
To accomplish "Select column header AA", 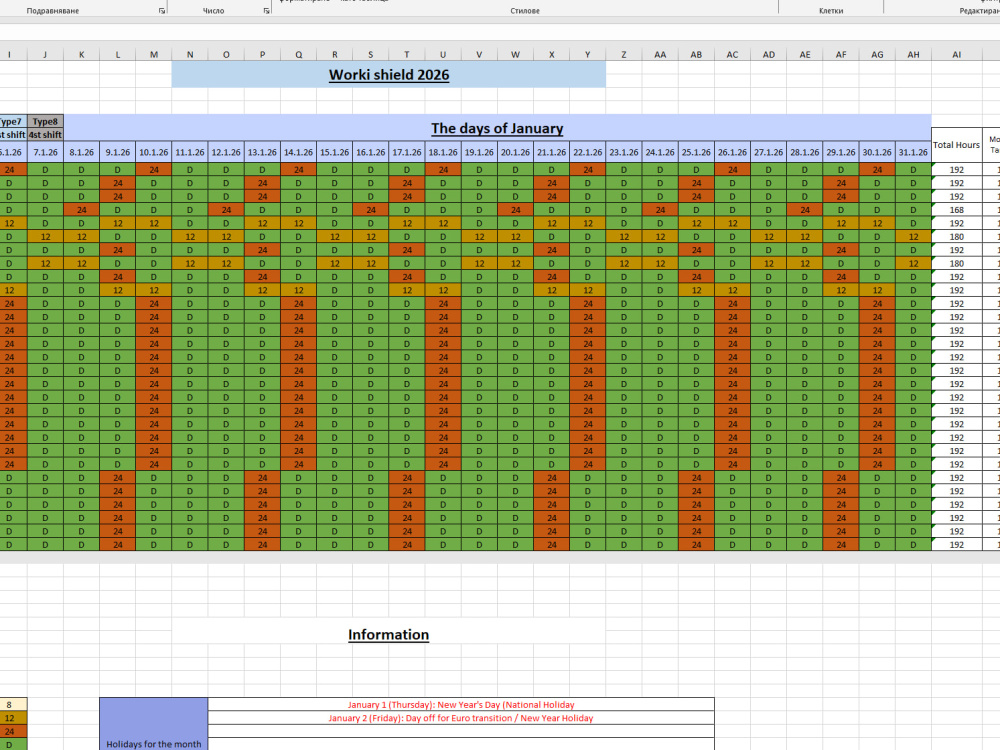I will tap(660, 55).
